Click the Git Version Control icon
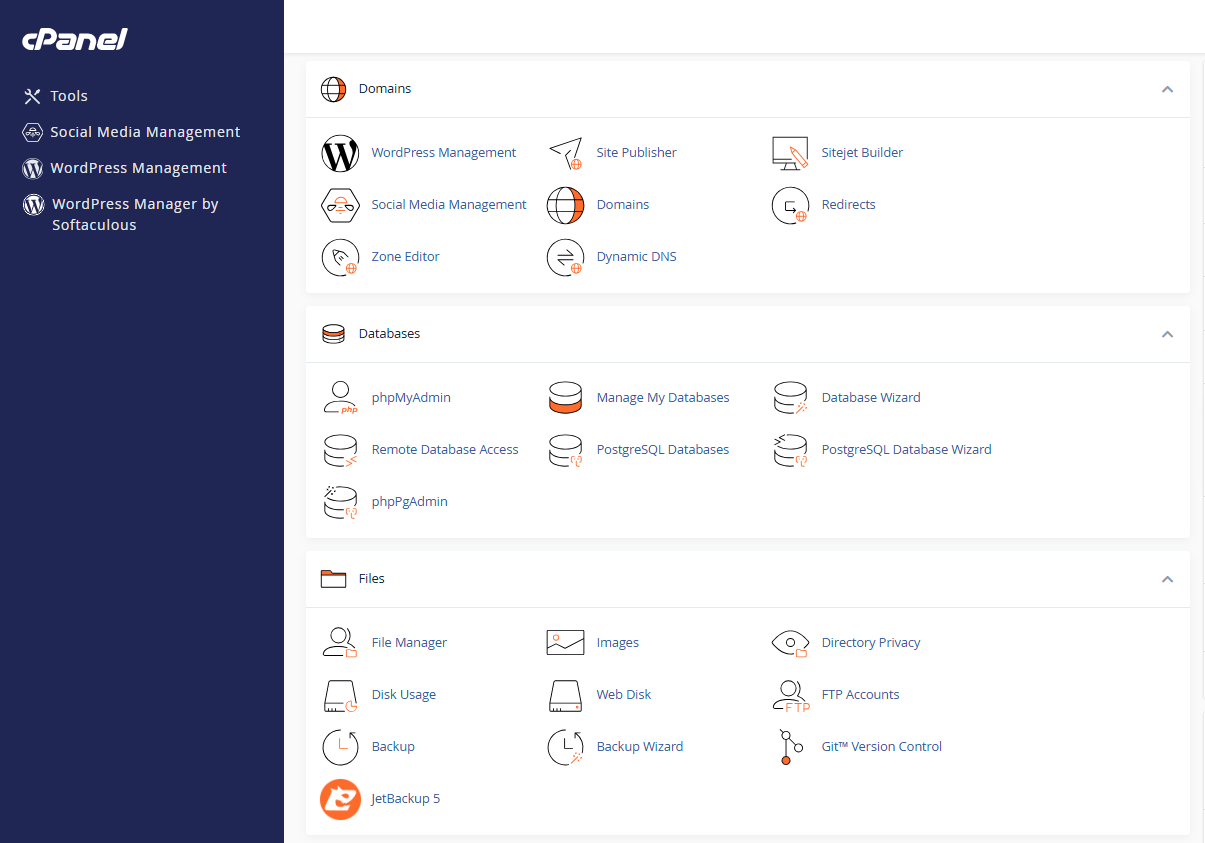This screenshot has height=843, width=1205. (x=790, y=747)
